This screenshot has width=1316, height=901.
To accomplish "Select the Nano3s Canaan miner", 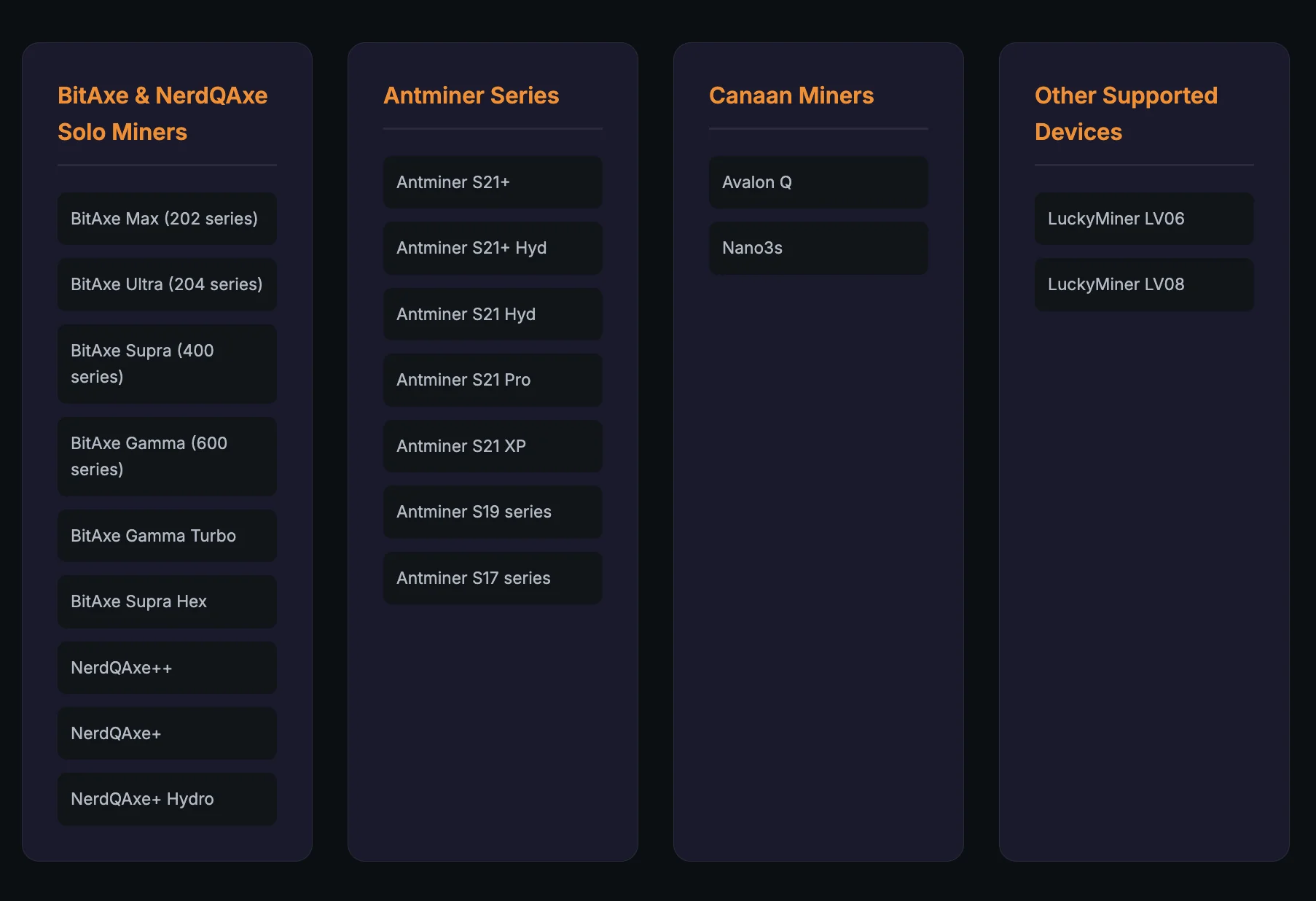I will (818, 248).
